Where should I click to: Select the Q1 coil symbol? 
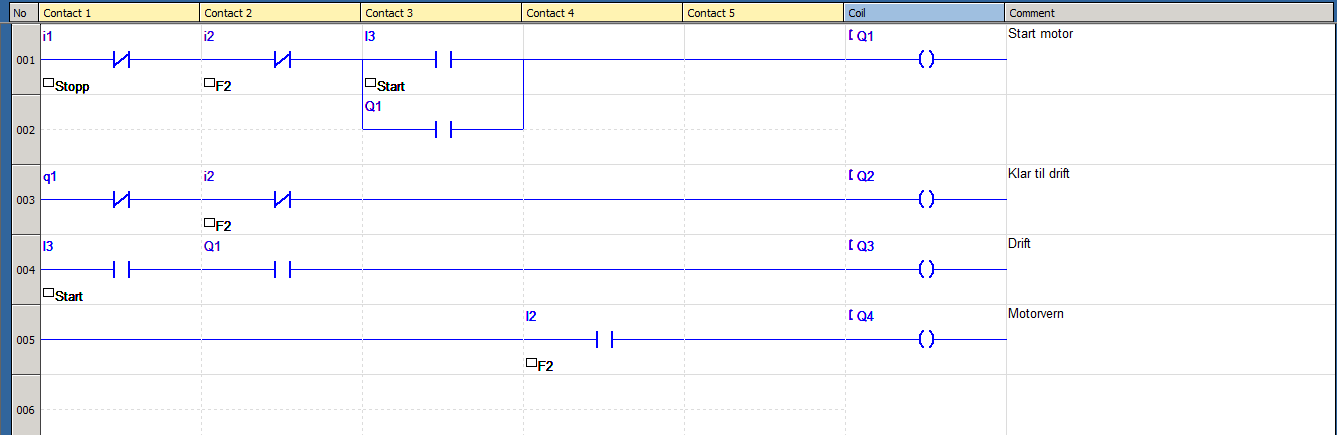coord(926,60)
